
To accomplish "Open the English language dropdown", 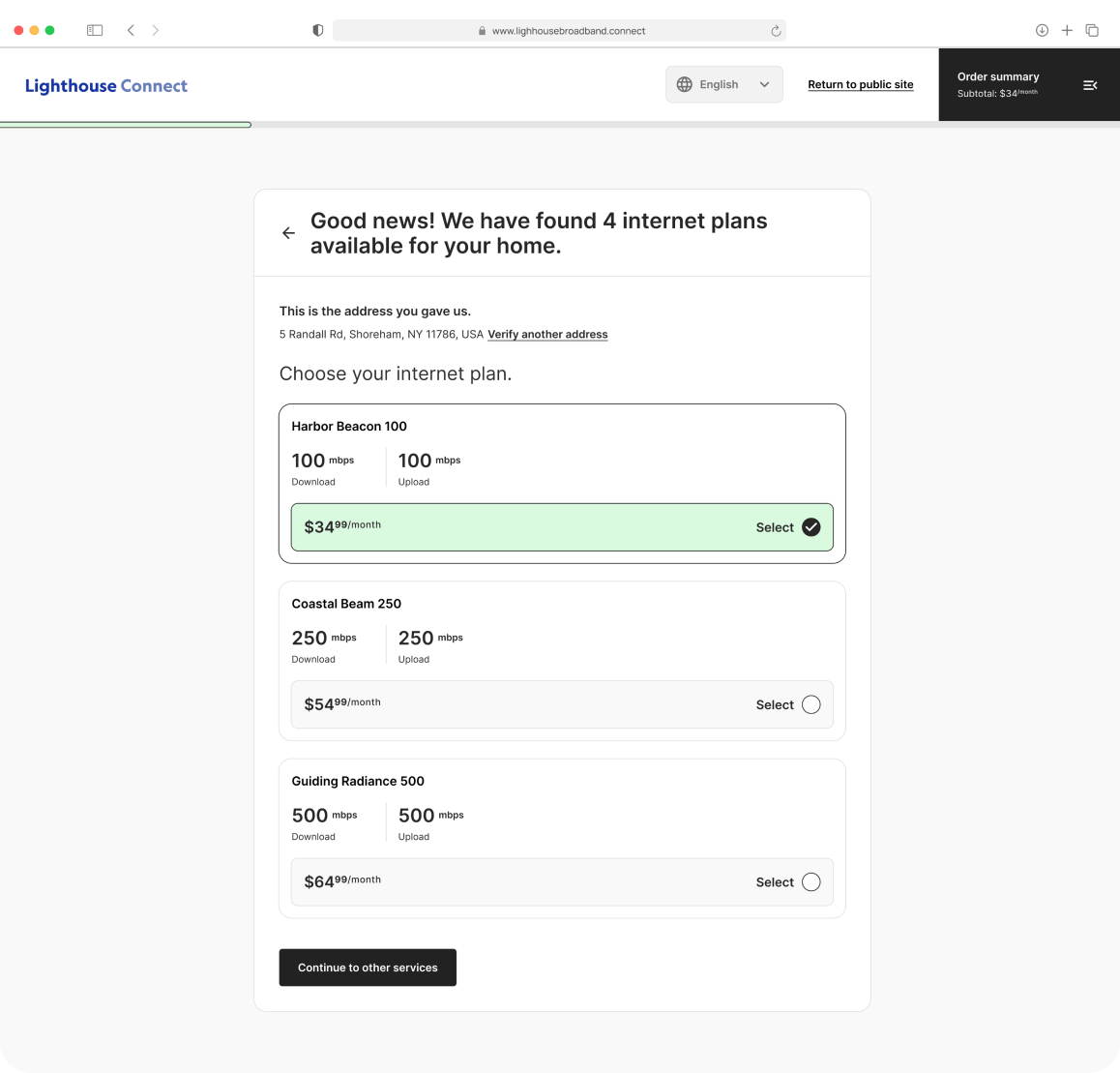I will tap(723, 84).
